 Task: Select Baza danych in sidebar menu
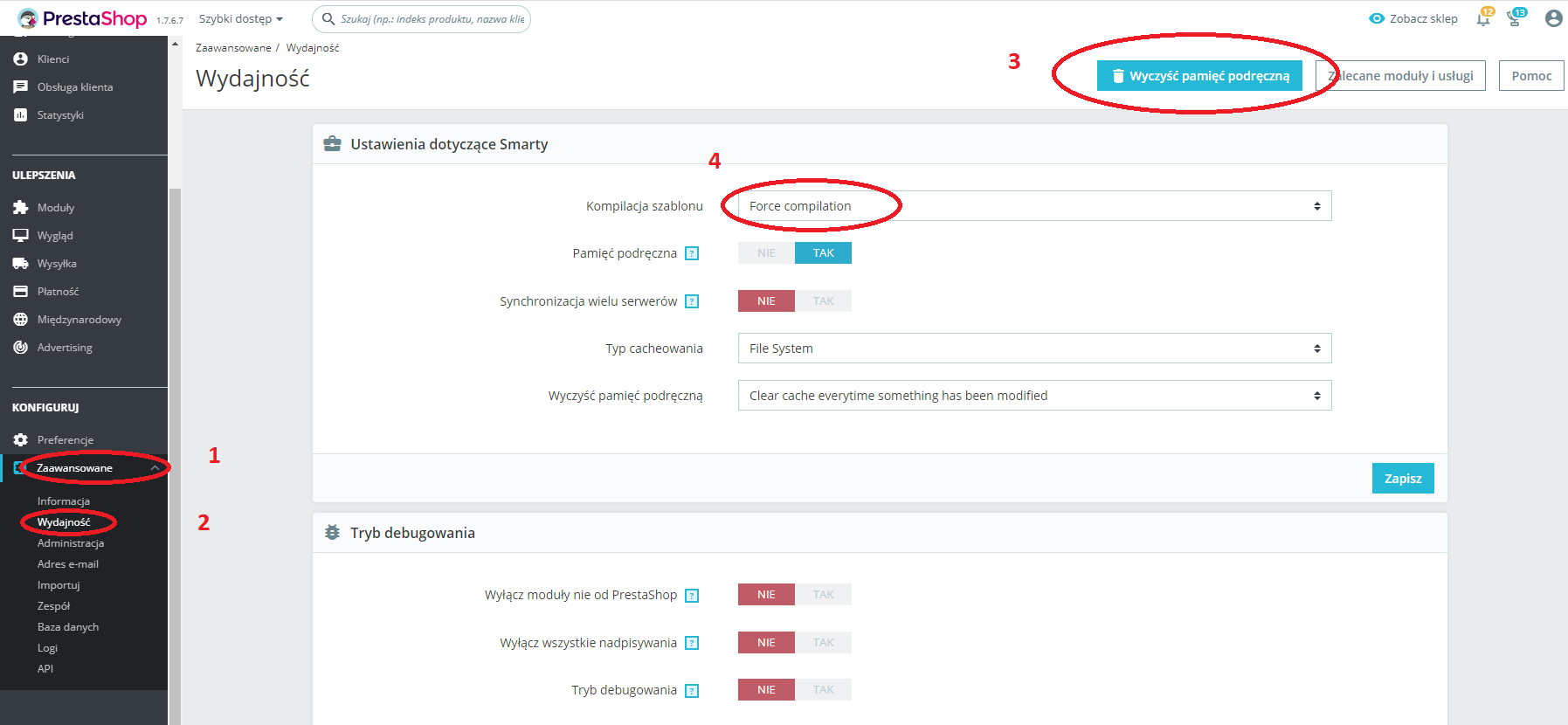pyautogui.click(x=68, y=627)
